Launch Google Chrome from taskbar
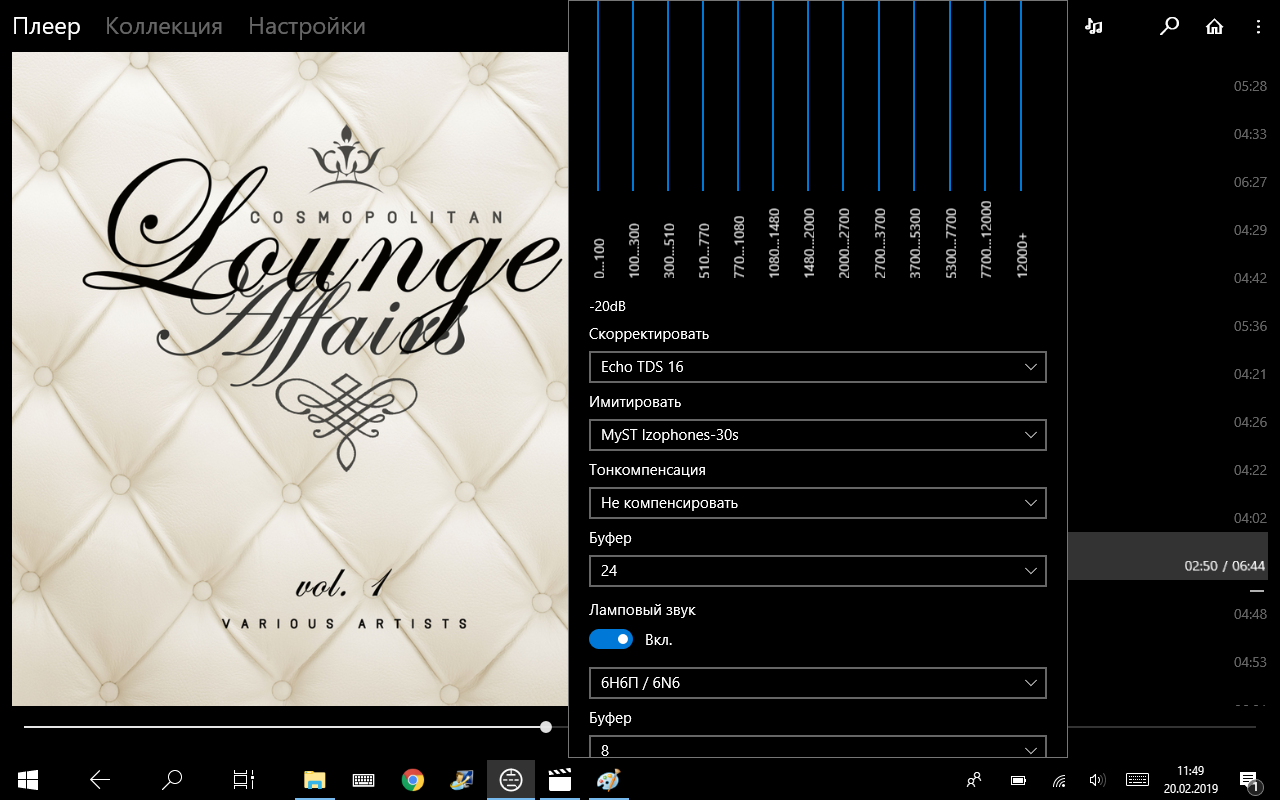Screen dimensions: 1280x800 click(x=412, y=780)
